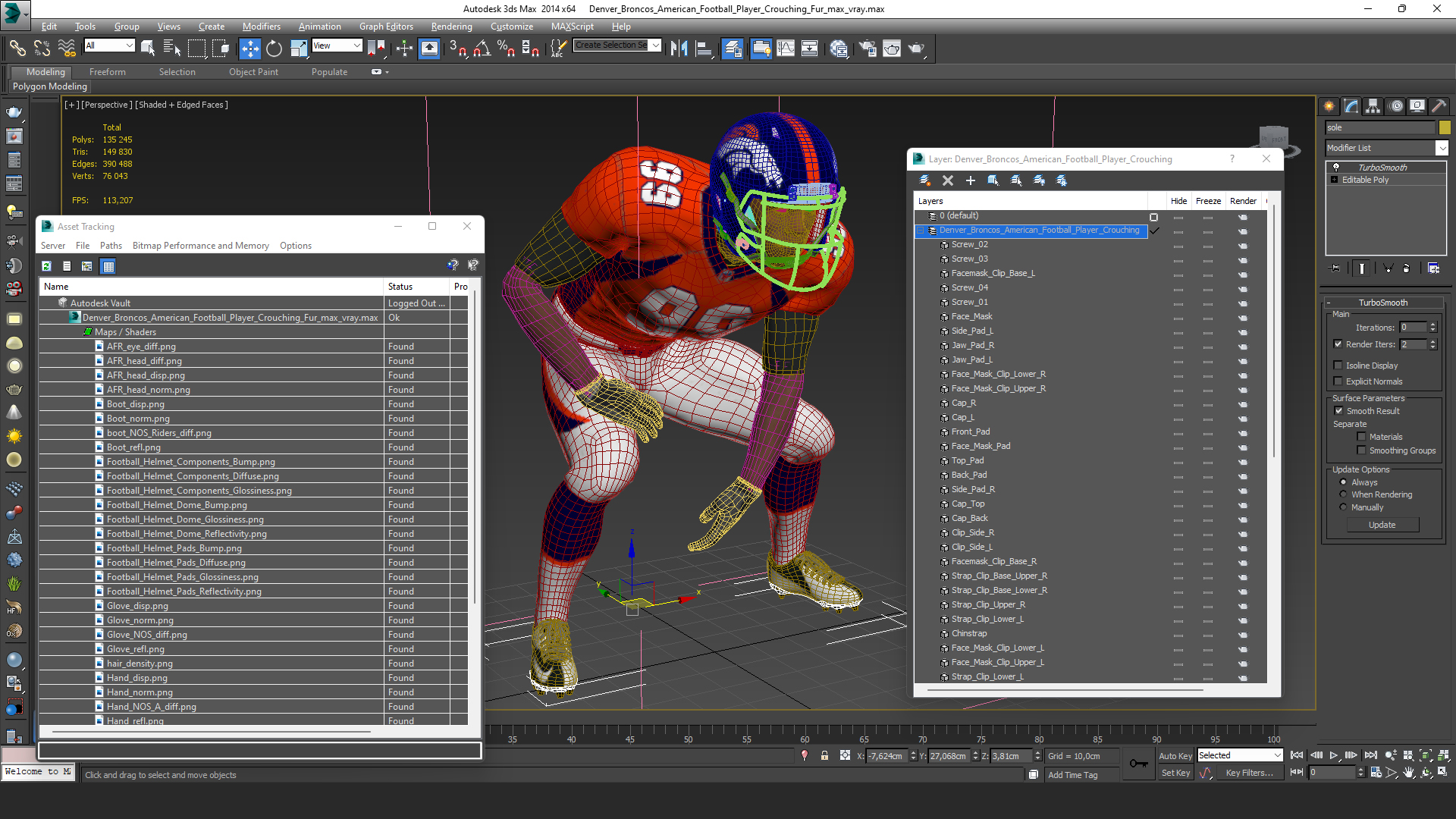Click the X coordinate input field
1456x819 pixels.
coord(887,756)
